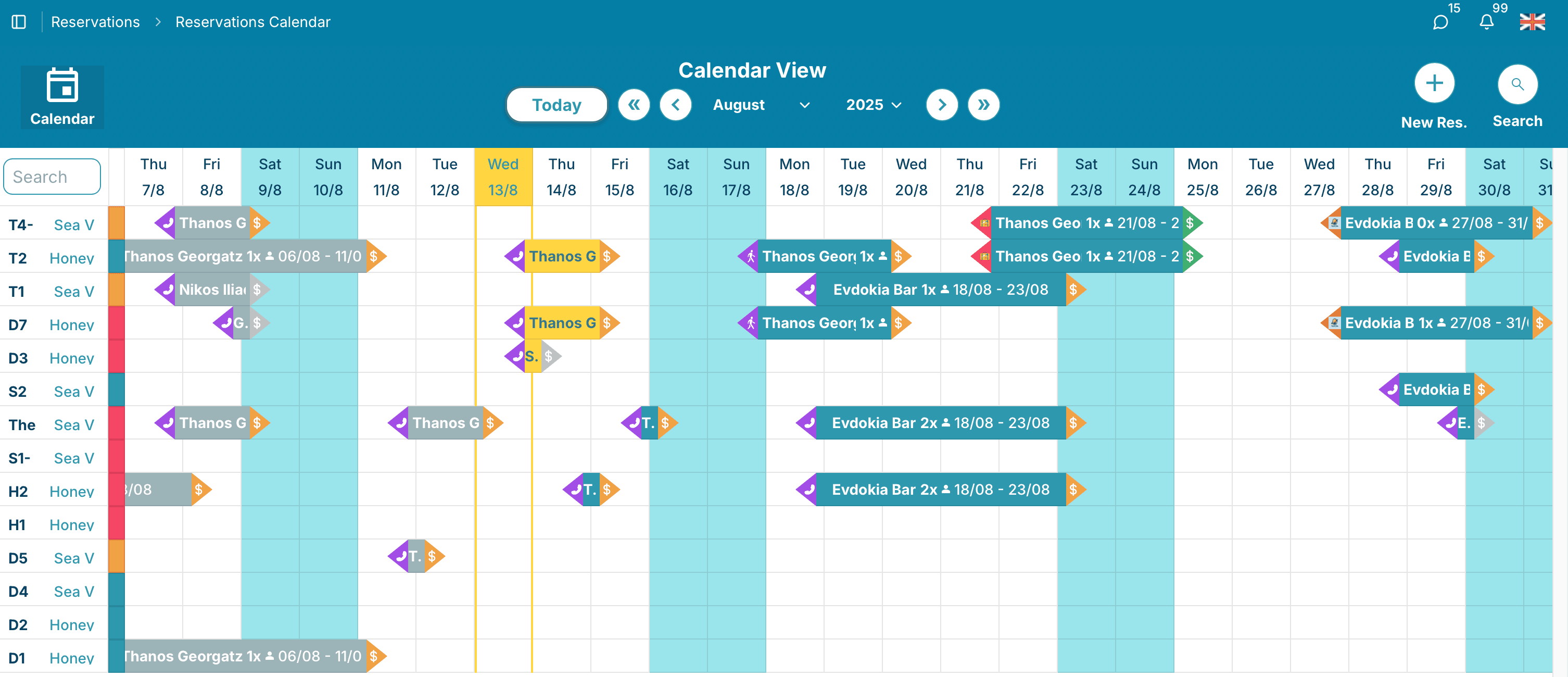Click the New Res. plus icon
This screenshot has width=1568, height=677.
click(x=1434, y=83)
